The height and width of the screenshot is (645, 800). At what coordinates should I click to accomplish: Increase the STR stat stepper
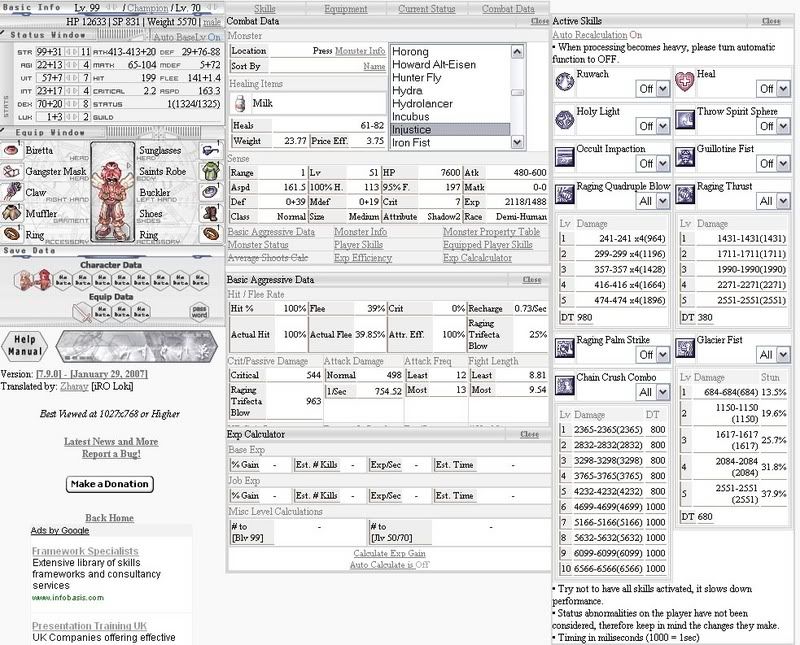74,52
